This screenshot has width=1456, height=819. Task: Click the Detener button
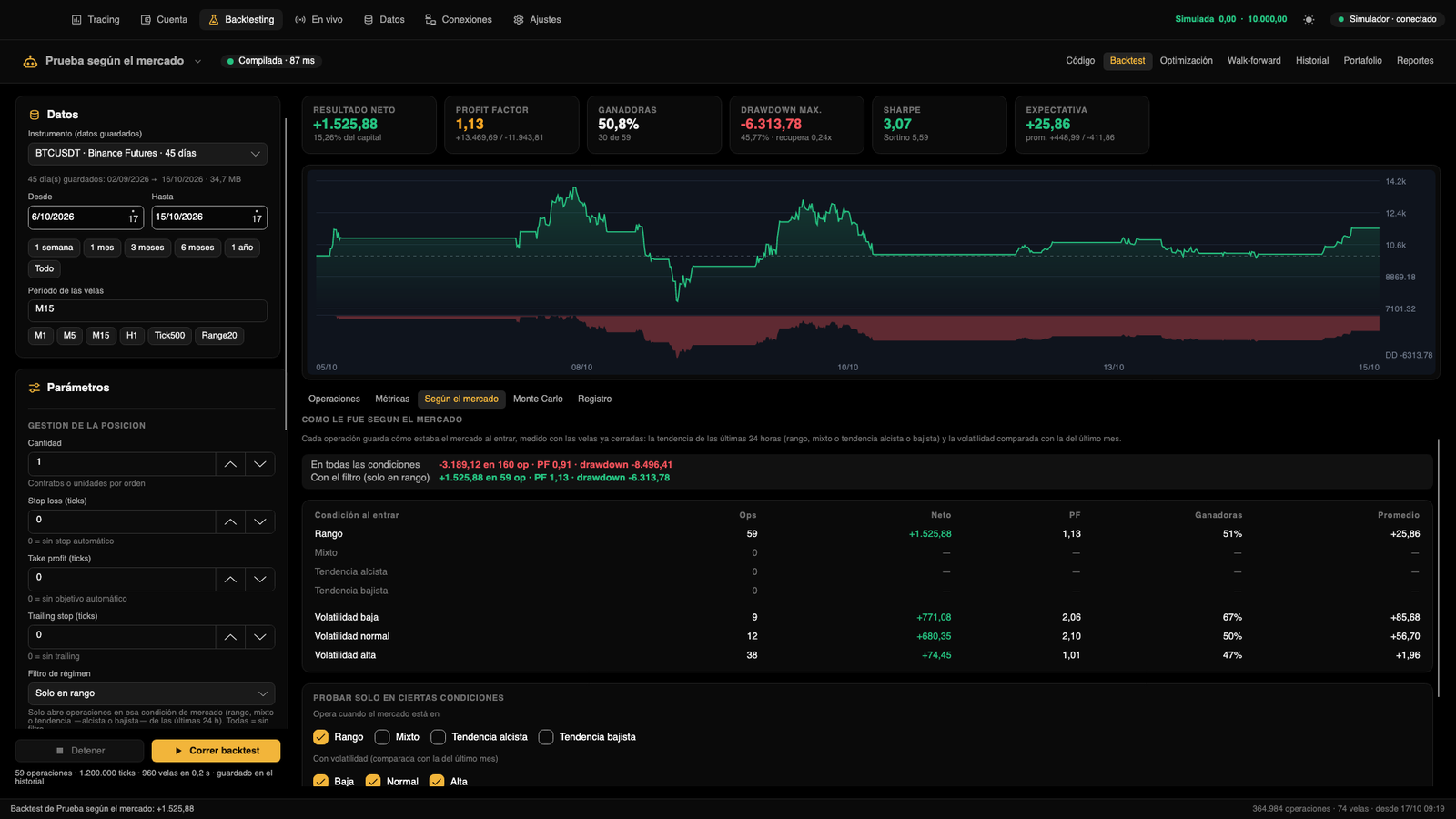80,751
